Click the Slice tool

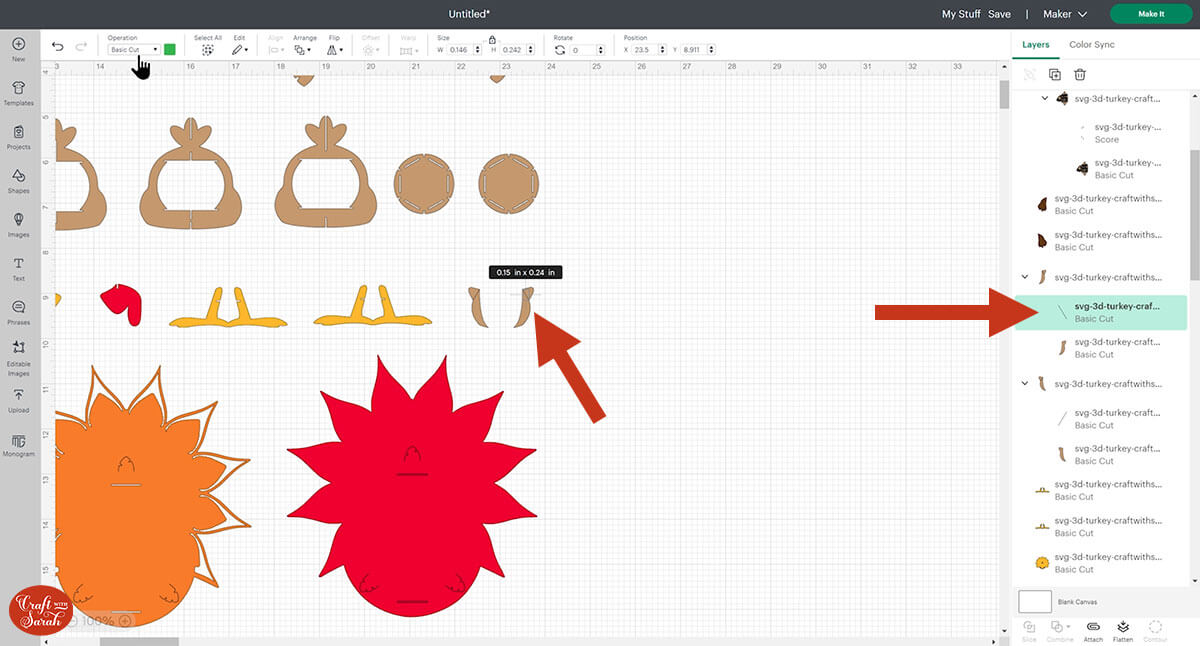tap(1029, 630)
